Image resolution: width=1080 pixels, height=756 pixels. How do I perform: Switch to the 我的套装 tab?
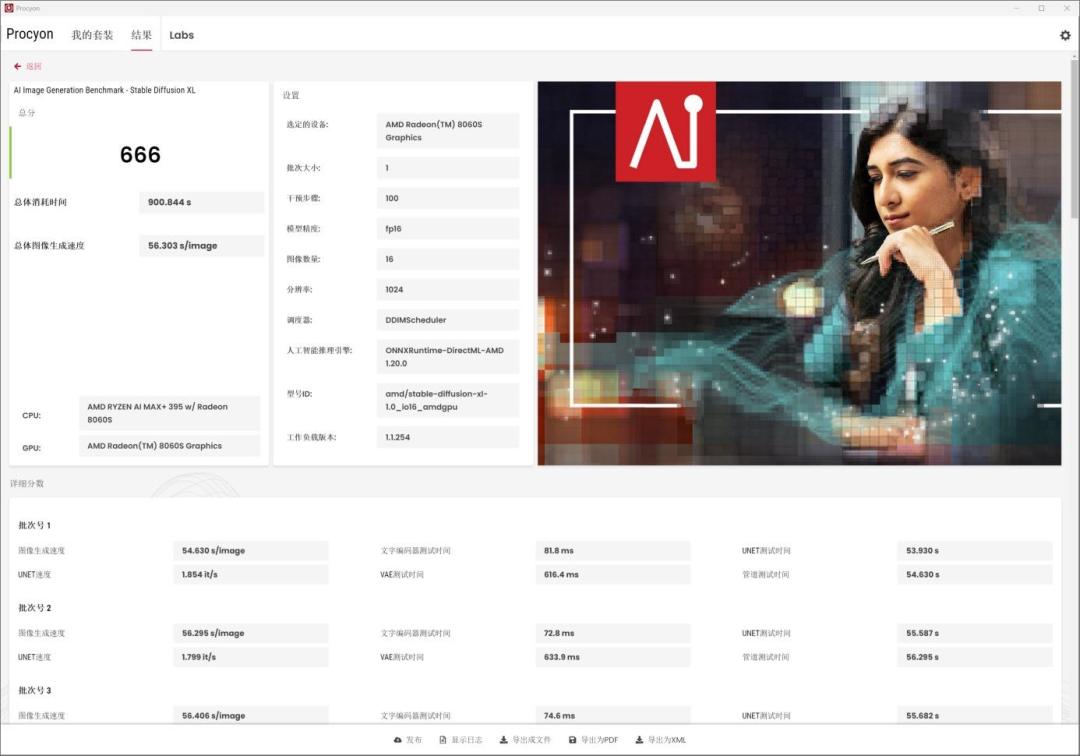coord(92,35)
